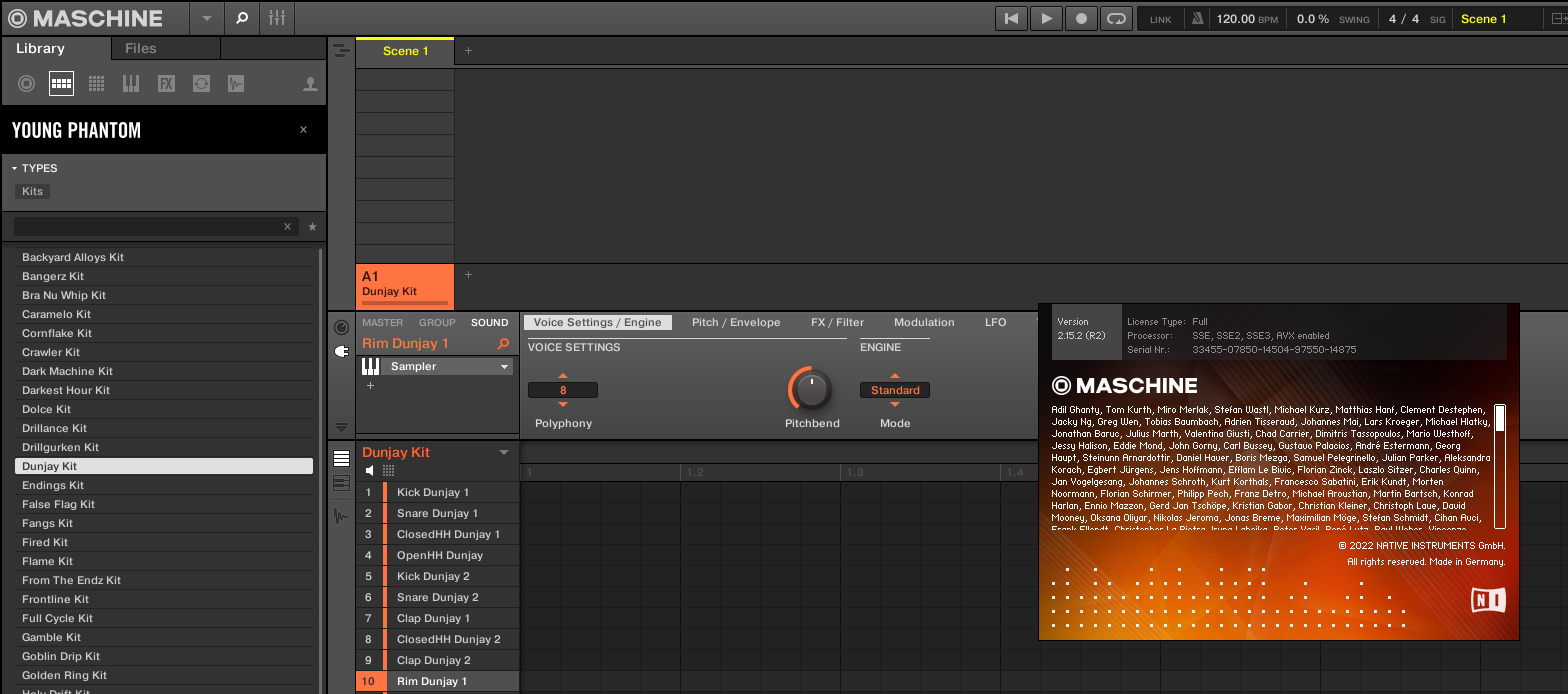1568x694 pixels.
Task: Select Scene 1 tab
Action: [405, 51]
